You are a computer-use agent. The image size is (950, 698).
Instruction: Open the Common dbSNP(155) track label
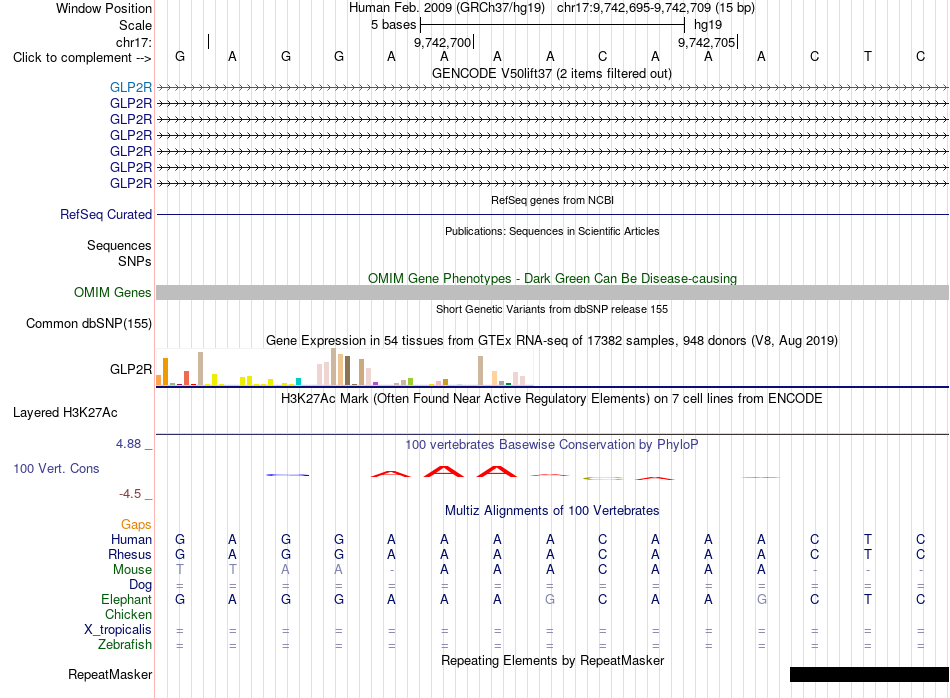pos(89,324)
